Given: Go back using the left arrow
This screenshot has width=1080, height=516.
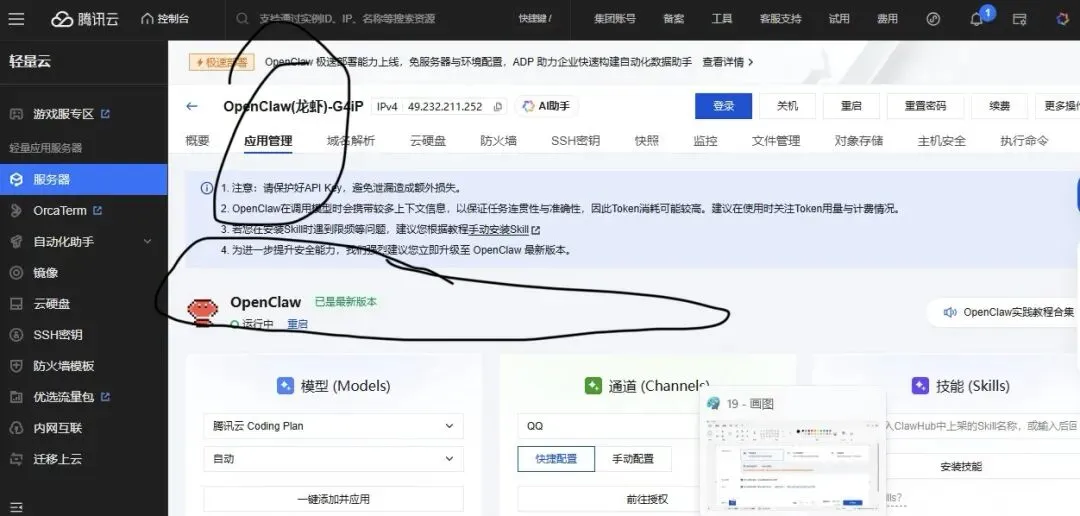Looking at the screenshot, I should [191, 106].
